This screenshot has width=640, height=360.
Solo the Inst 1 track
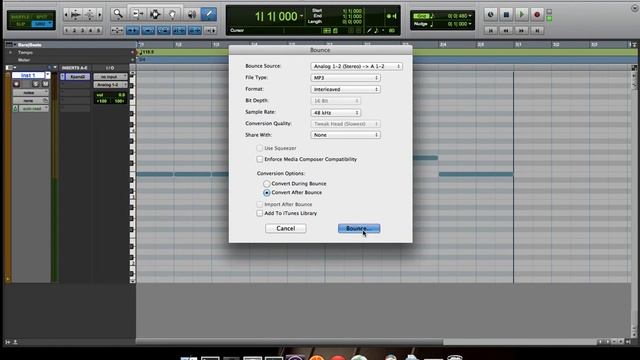[x=36, y=84]
